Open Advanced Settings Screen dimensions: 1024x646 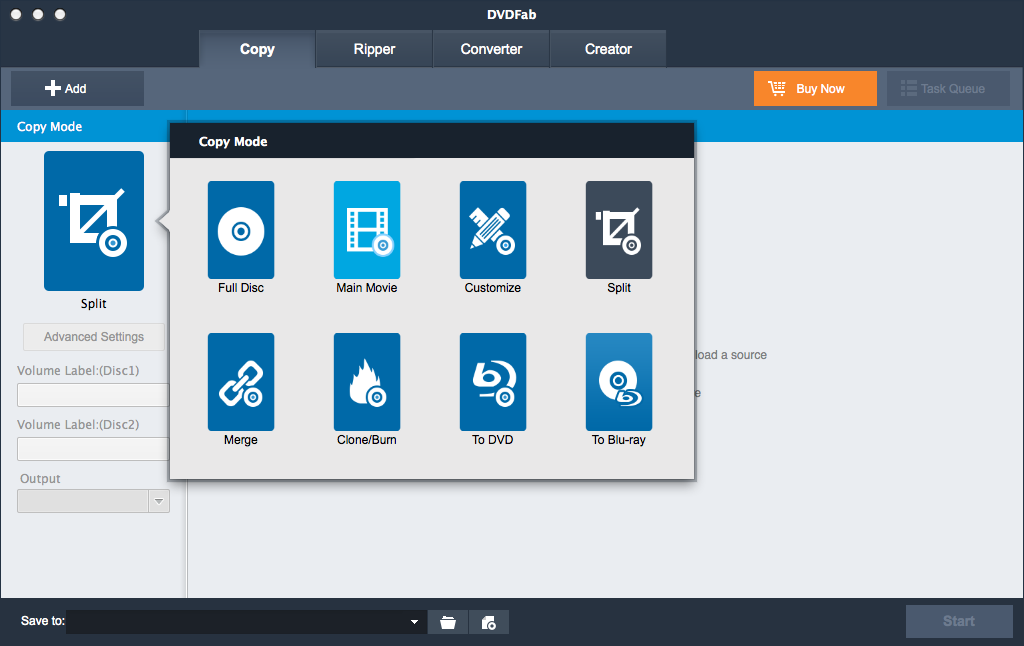(x=94, y=337)
